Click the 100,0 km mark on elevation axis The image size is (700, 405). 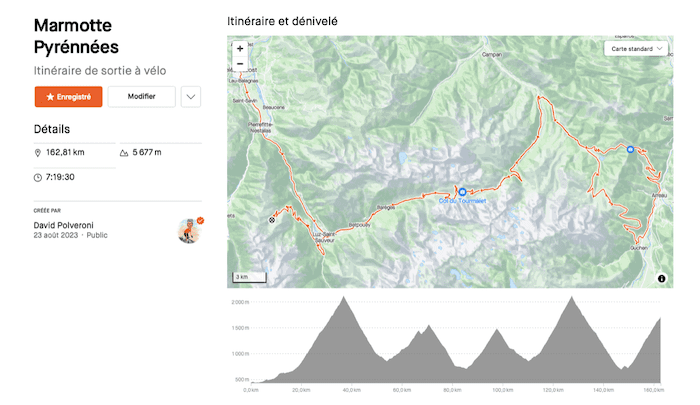tap(502, 391)
